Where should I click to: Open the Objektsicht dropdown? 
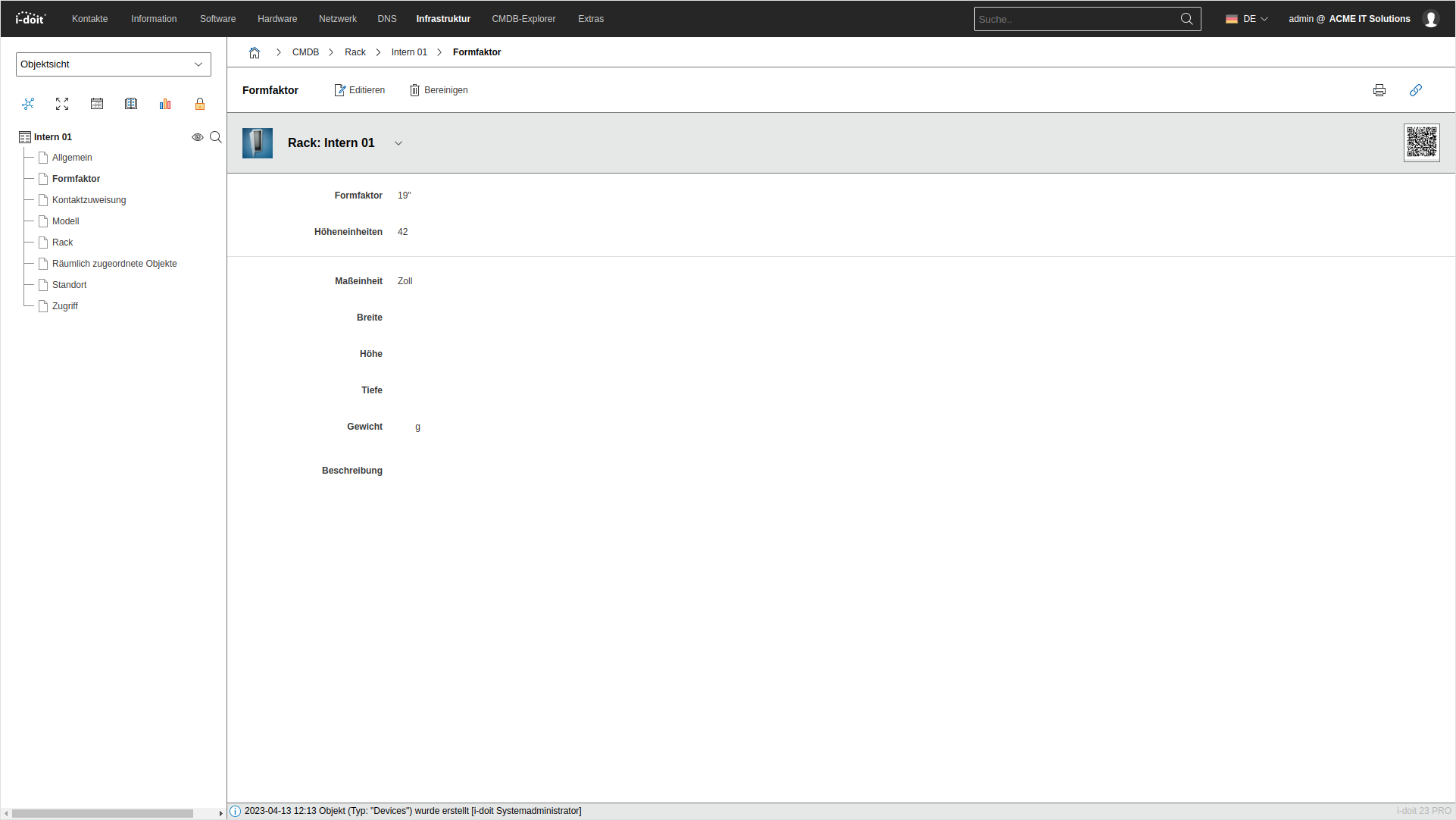pos(114,64)
